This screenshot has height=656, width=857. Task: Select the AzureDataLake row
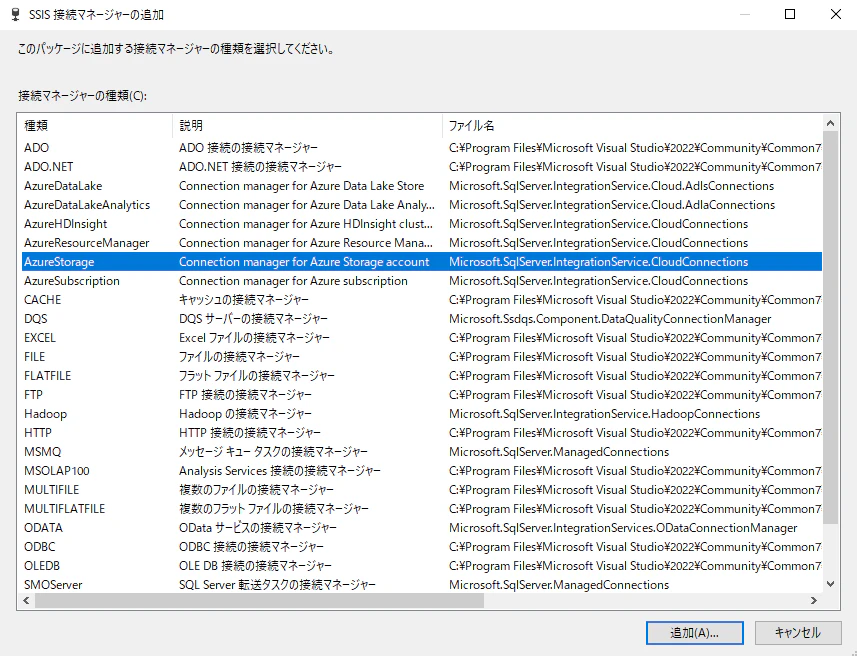(x=422, y=186)
